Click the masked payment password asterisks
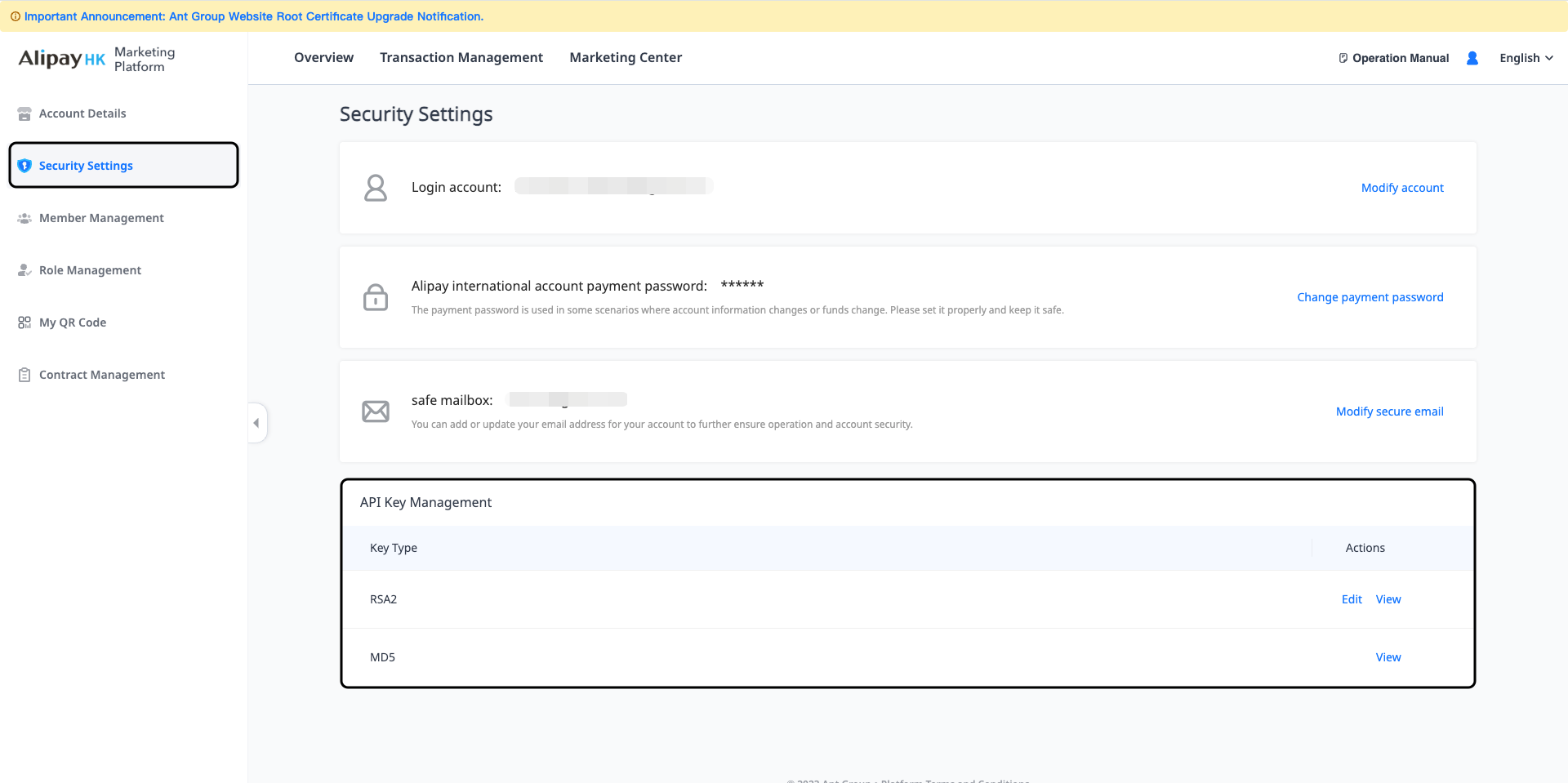Viewport: 1568px width, 783px height. (742, 285)
